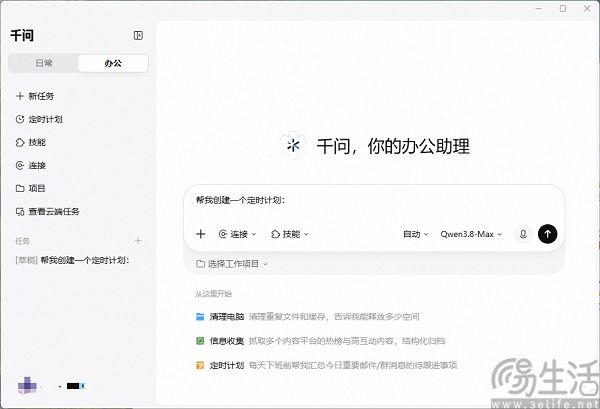Focus the prompt input field
The height and width of the screenshot is (409, 600).
click(x=374, y=200)
